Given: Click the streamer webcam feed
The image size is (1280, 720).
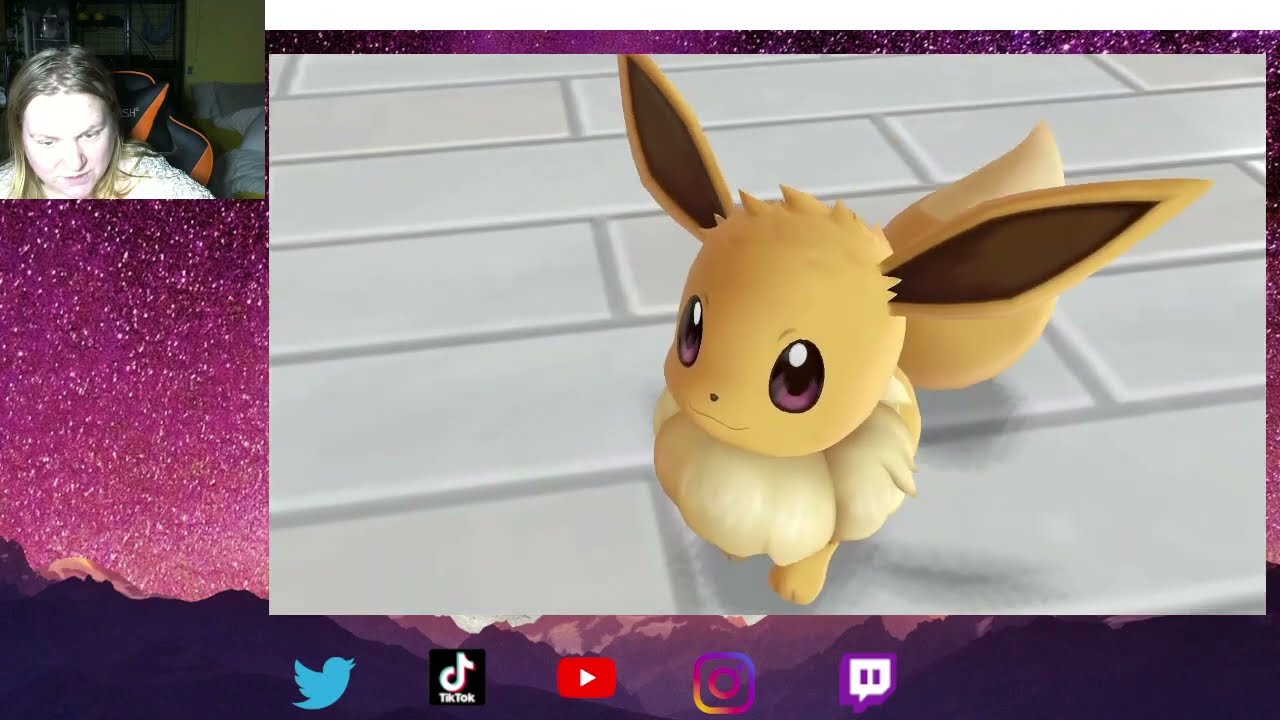Looking at the screenshot, I should (132, 100).
